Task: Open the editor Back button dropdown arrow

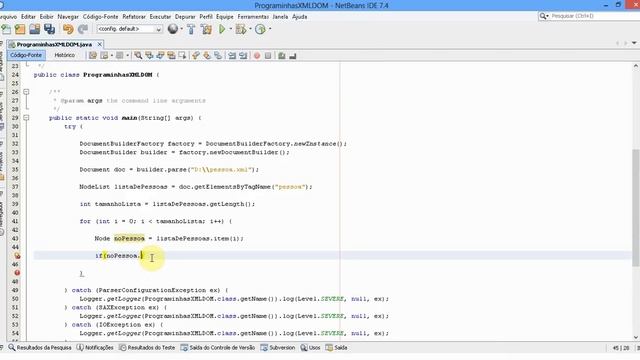Action: 112,56
